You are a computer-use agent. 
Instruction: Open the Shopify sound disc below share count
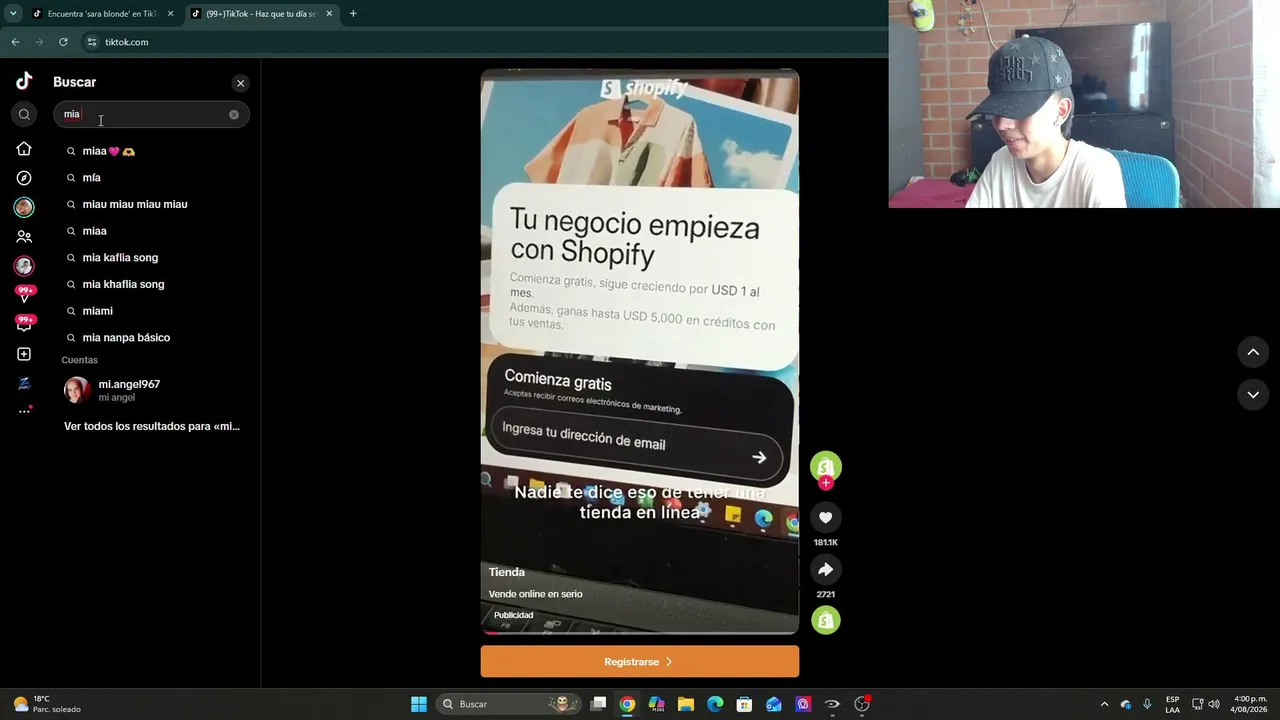pos(825,621)
